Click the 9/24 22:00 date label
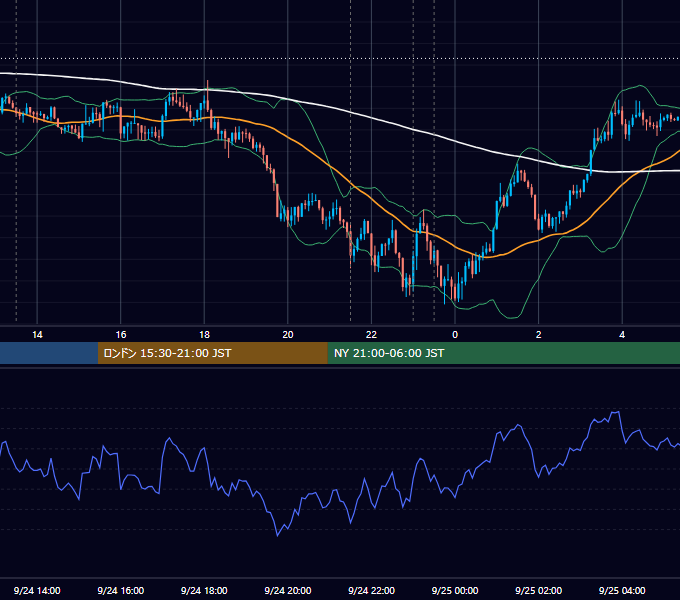This screenshot has height=600, width=680. (x=371, y=590)
